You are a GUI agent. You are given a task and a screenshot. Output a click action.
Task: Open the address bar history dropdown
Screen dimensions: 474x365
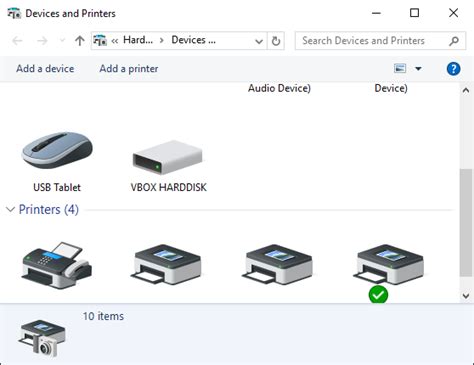[x=259, y=41]
